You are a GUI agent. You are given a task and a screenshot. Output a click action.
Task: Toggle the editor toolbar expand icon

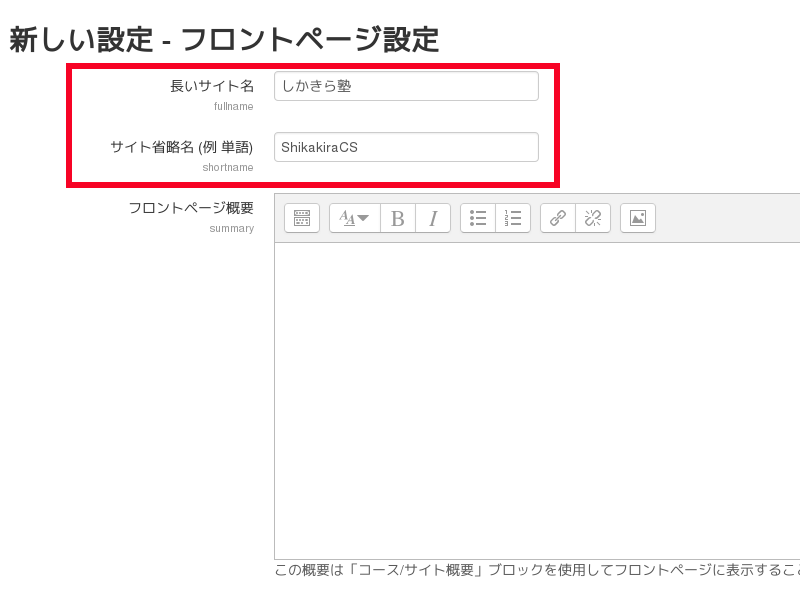tap(302, 218)
